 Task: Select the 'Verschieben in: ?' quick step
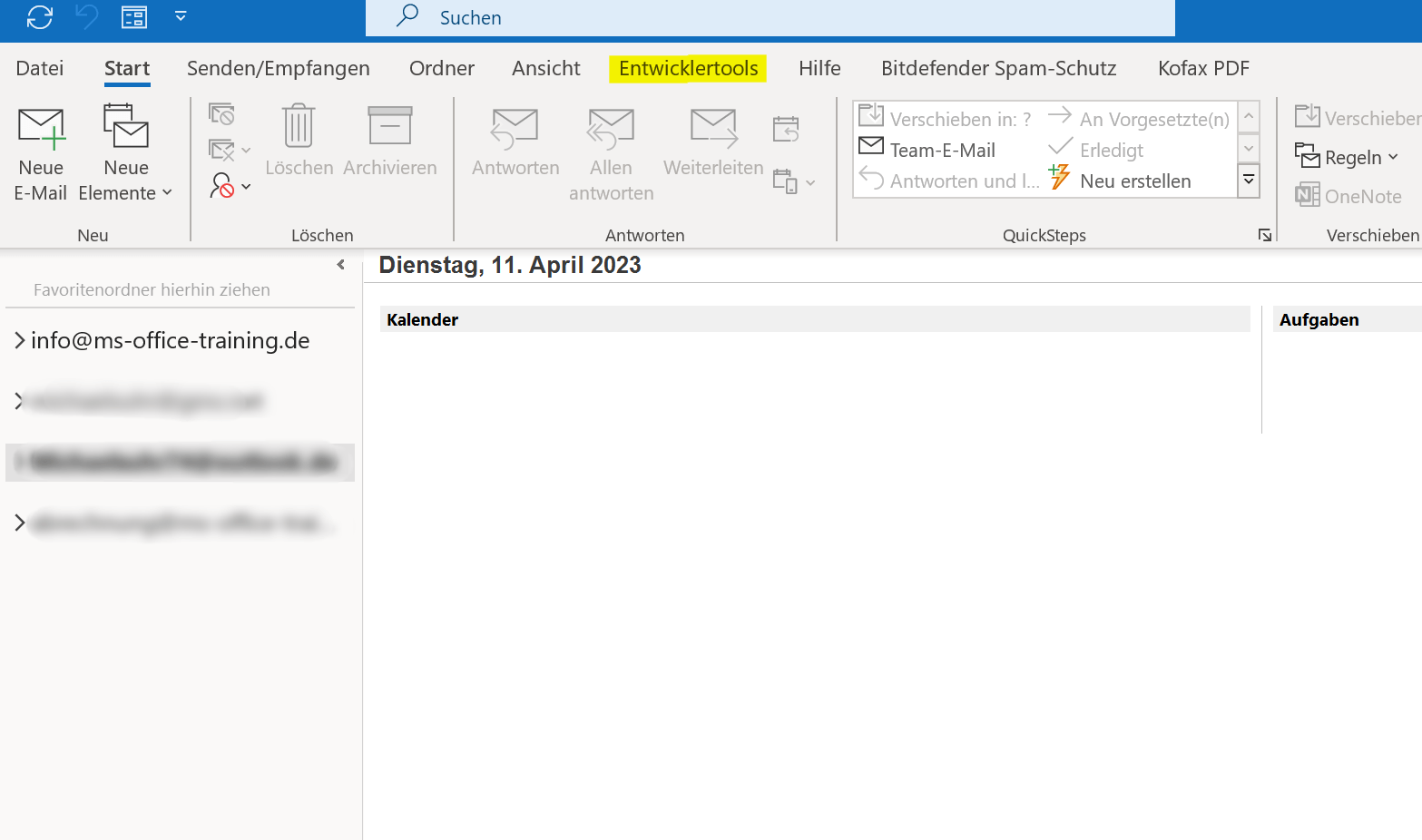click(945, 119)
